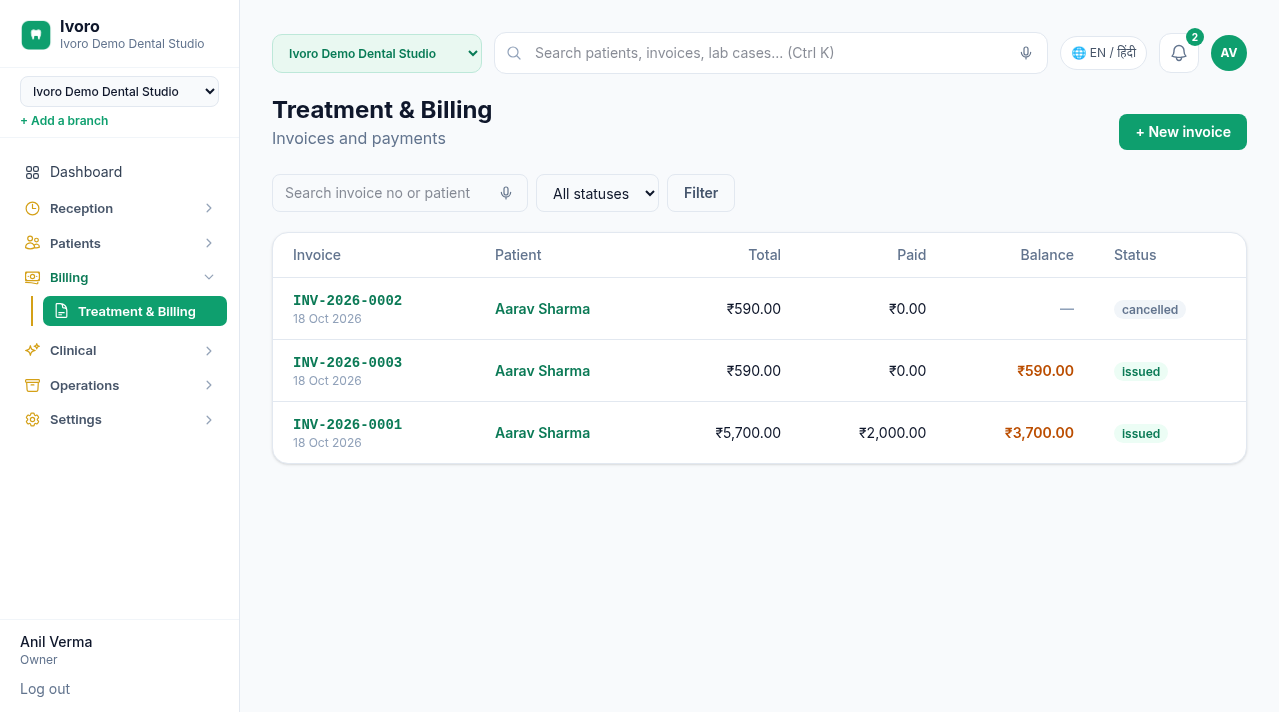Activate voice input in global search bar

(1026, 53)
